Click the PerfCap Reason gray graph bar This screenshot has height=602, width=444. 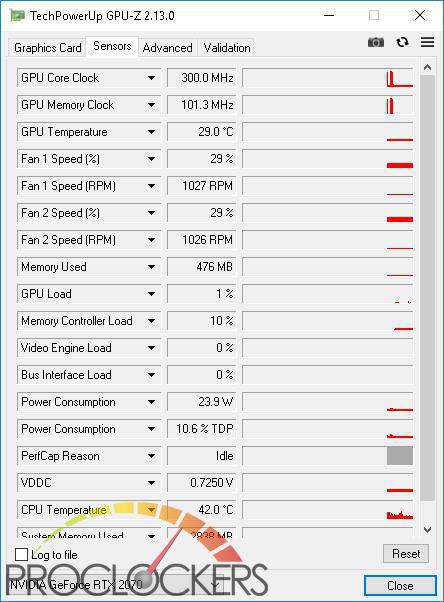point(400,456)
